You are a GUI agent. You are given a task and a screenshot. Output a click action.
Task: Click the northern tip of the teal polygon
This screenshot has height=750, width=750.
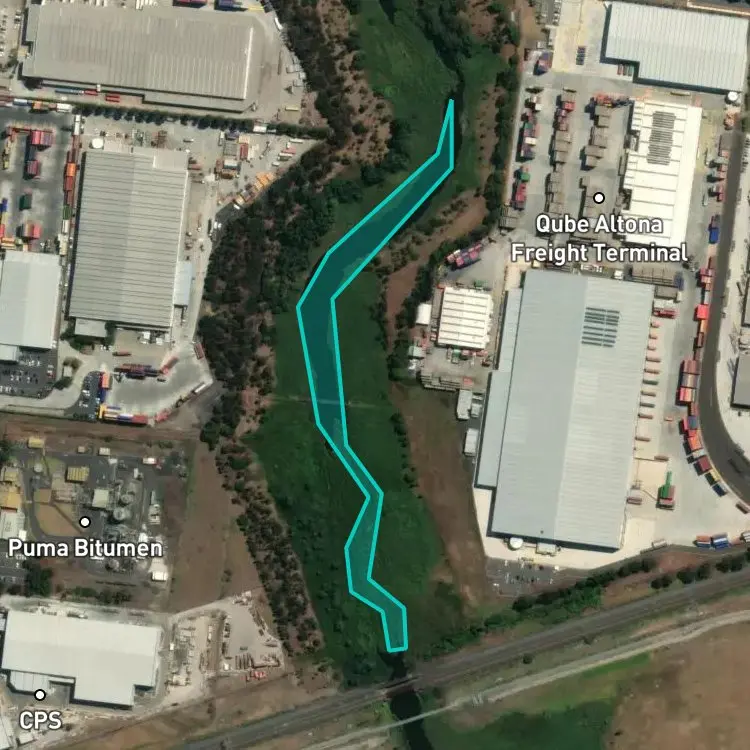click(451, 101)
